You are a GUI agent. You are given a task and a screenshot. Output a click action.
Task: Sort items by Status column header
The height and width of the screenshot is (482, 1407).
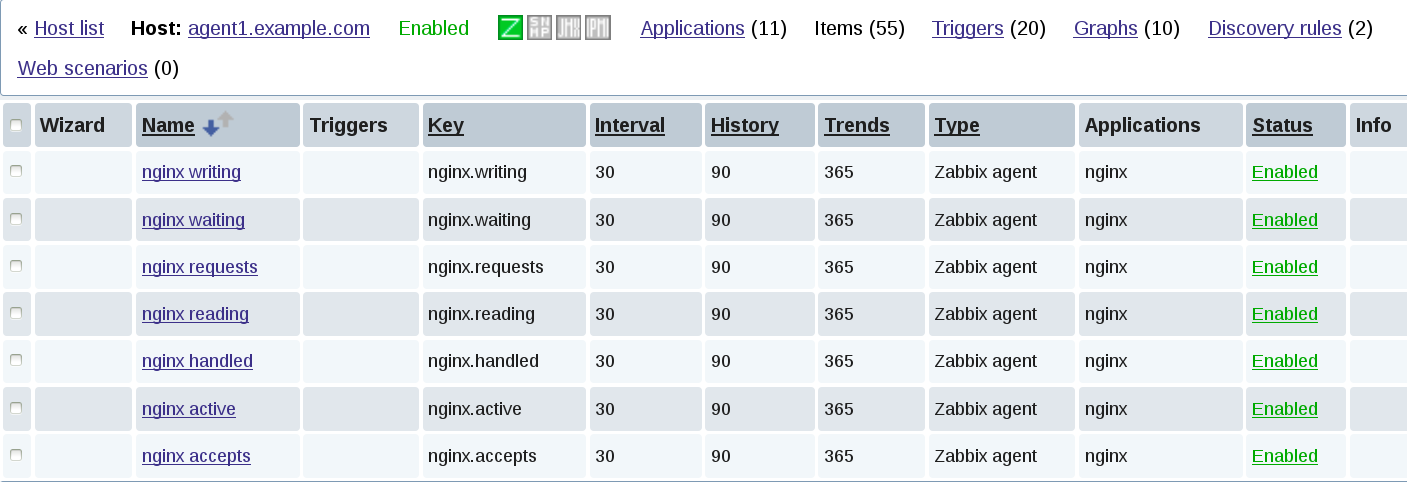1282,125
